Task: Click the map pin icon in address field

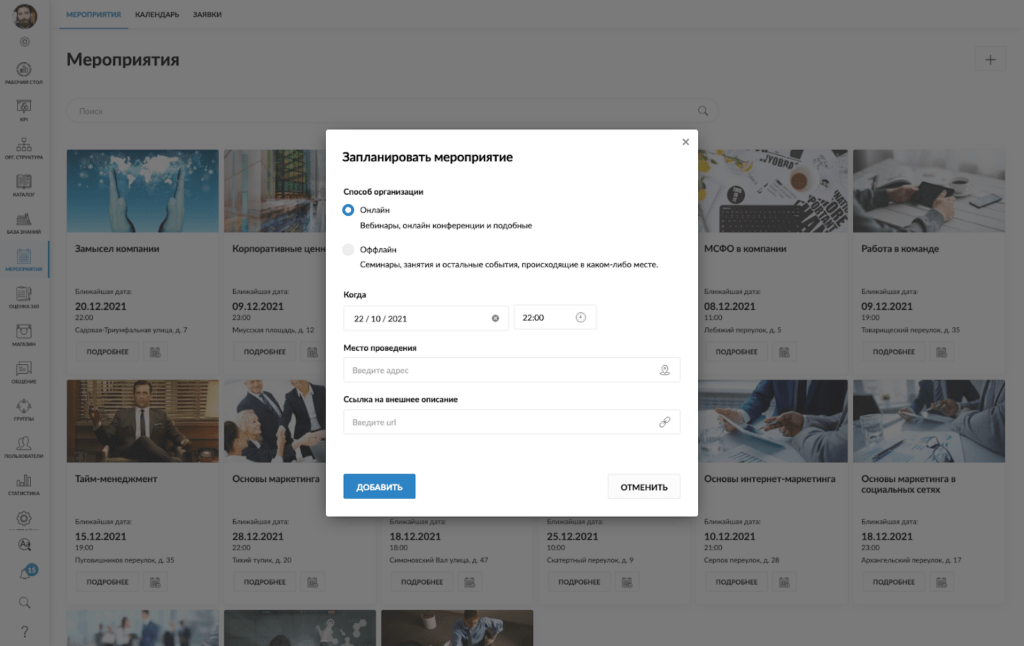Action: 664,370
